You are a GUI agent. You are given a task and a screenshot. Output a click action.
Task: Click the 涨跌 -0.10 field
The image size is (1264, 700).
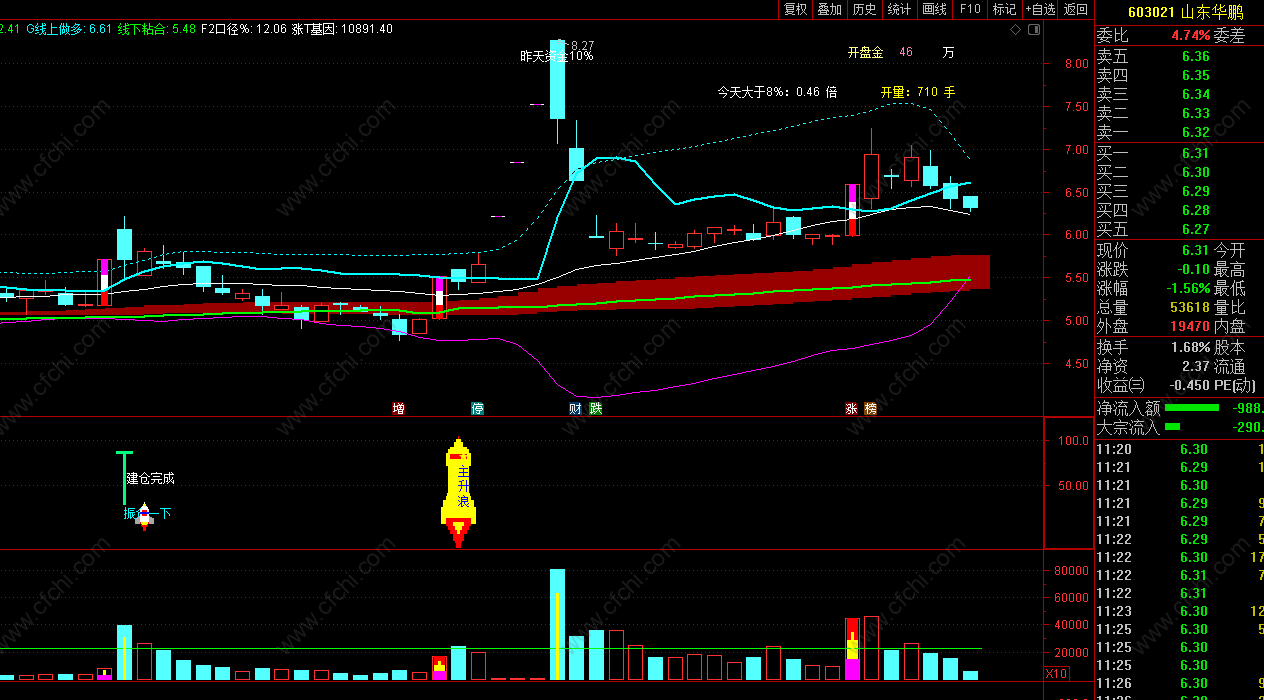[1153, 269]
